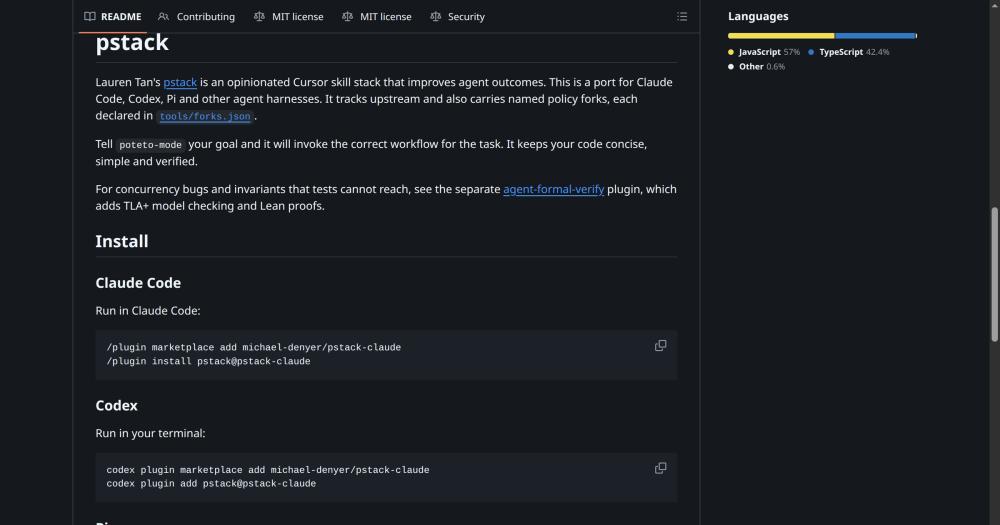Screen dimensions: 1000x525
Task: Open the README outline list icon
Action: pyautogui.click(x=682, y=17)
